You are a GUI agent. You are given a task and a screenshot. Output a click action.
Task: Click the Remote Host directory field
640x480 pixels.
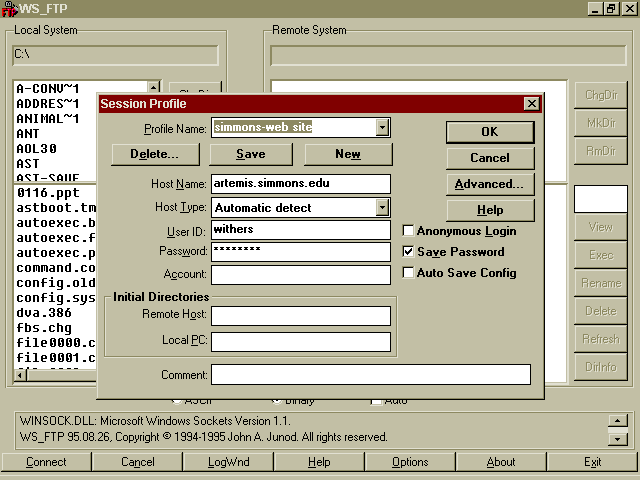coord(300,316)
